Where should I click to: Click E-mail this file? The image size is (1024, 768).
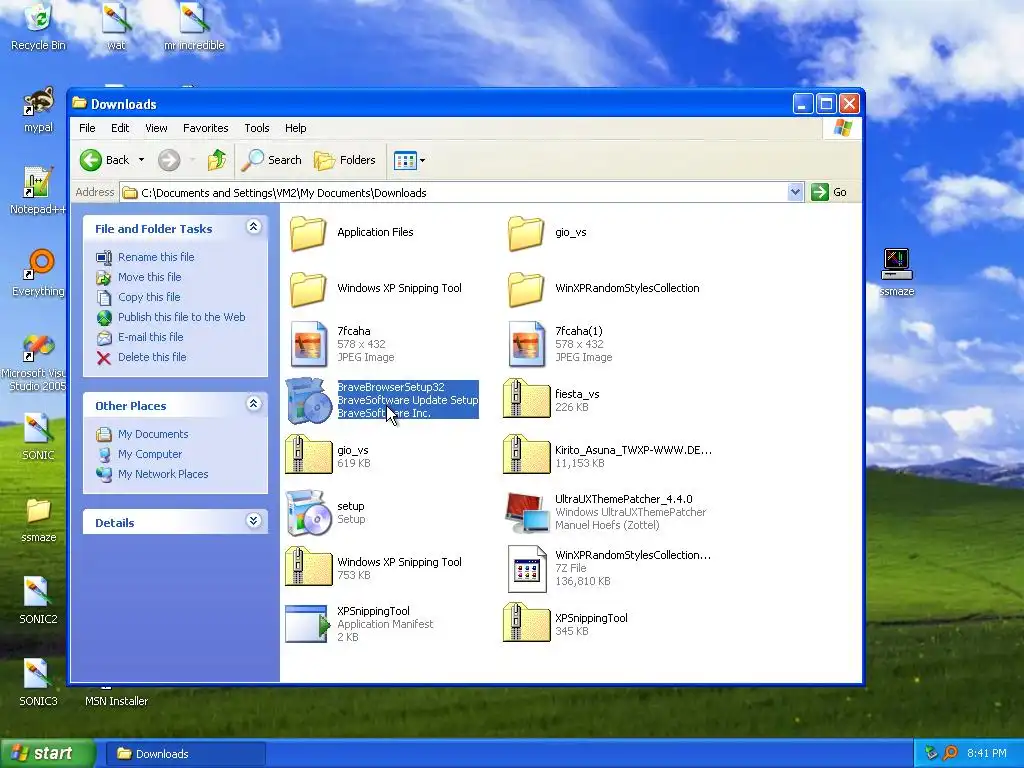pos(150,337)
